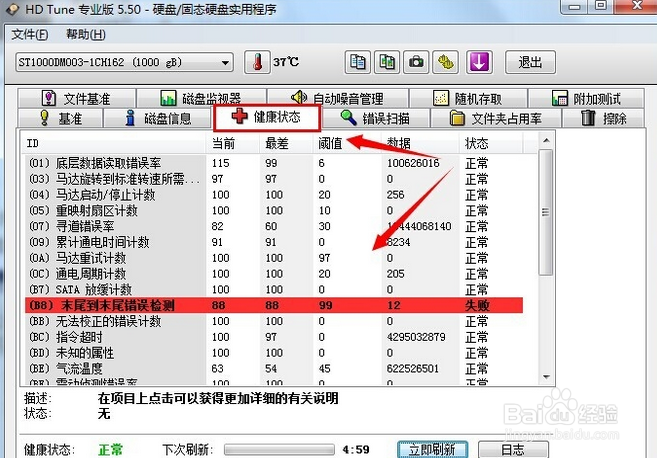Switch to the 文件夹占用率 tab
Screen dimensions: 657x458
pyautogui.click(x=496, y=118)
